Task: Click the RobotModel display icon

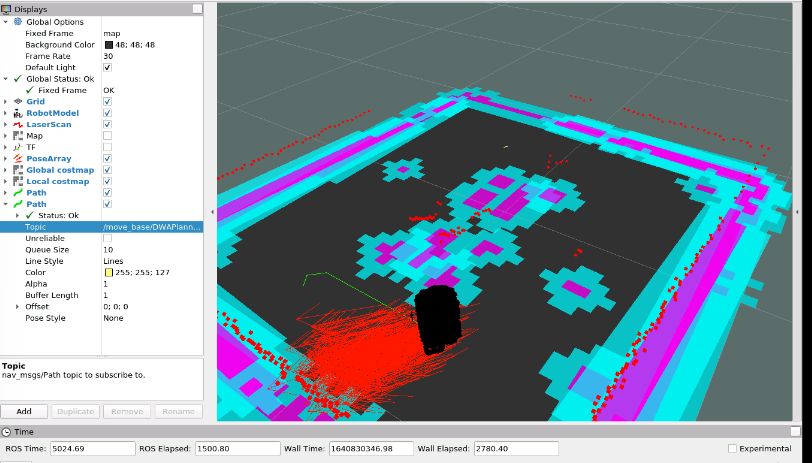Action: pyautogui.click(x=18, y=113)
